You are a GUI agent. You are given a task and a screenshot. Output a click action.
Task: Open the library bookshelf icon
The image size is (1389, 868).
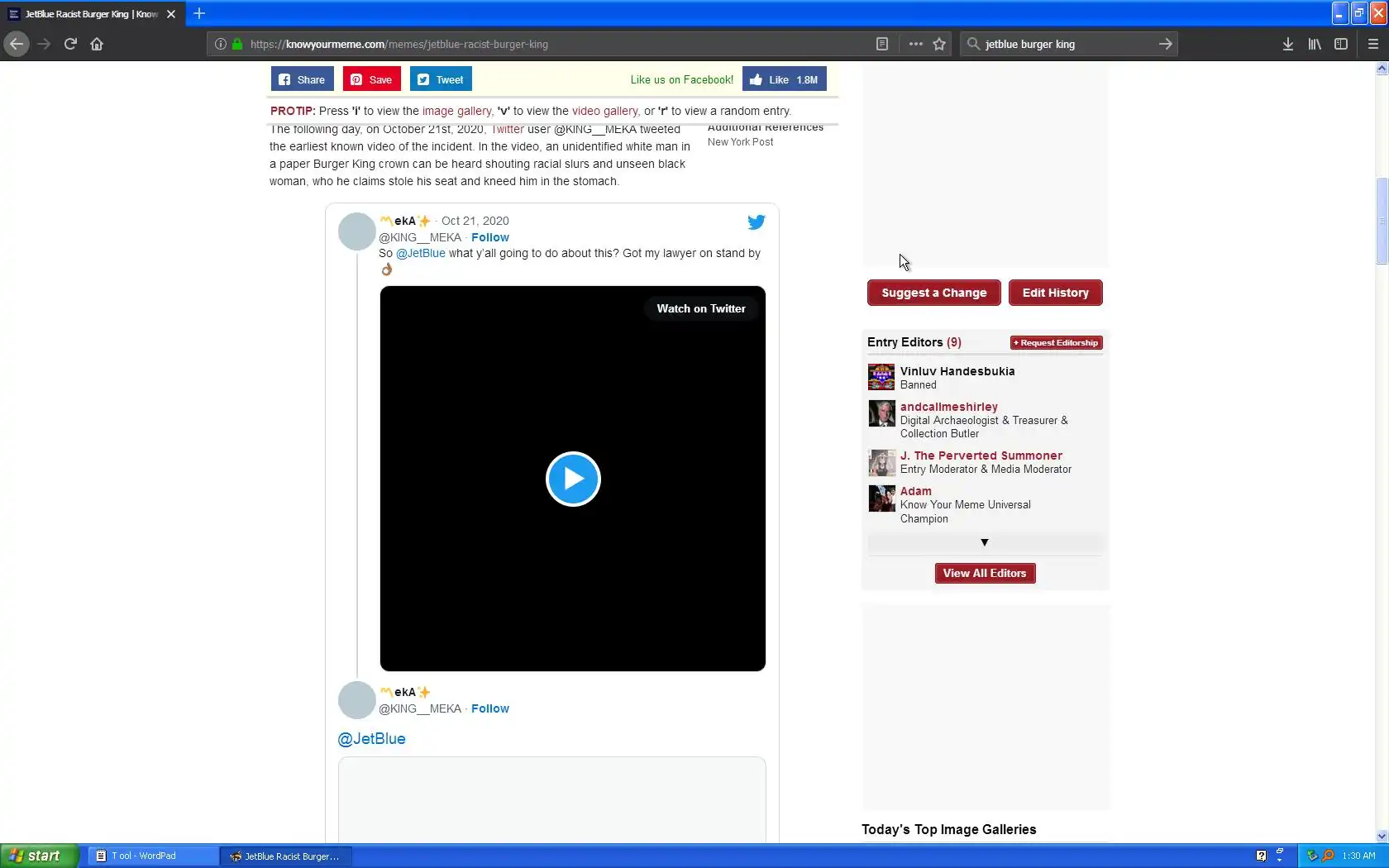click(x=1314, y=44)
